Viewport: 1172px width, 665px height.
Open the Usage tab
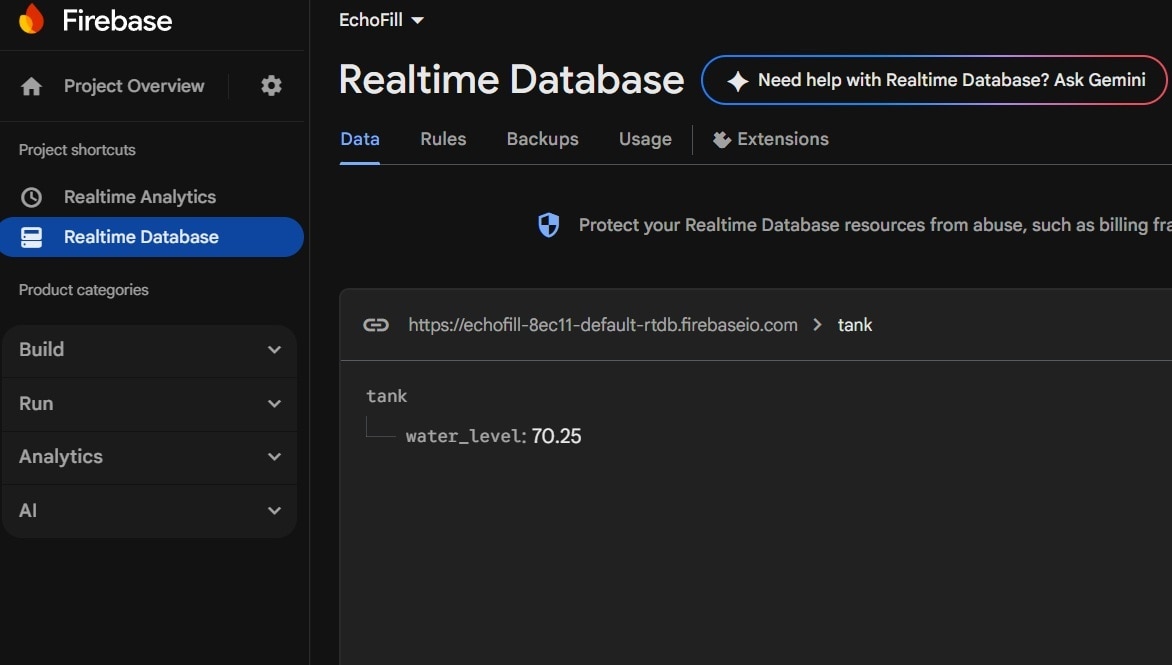coord(645,139)
